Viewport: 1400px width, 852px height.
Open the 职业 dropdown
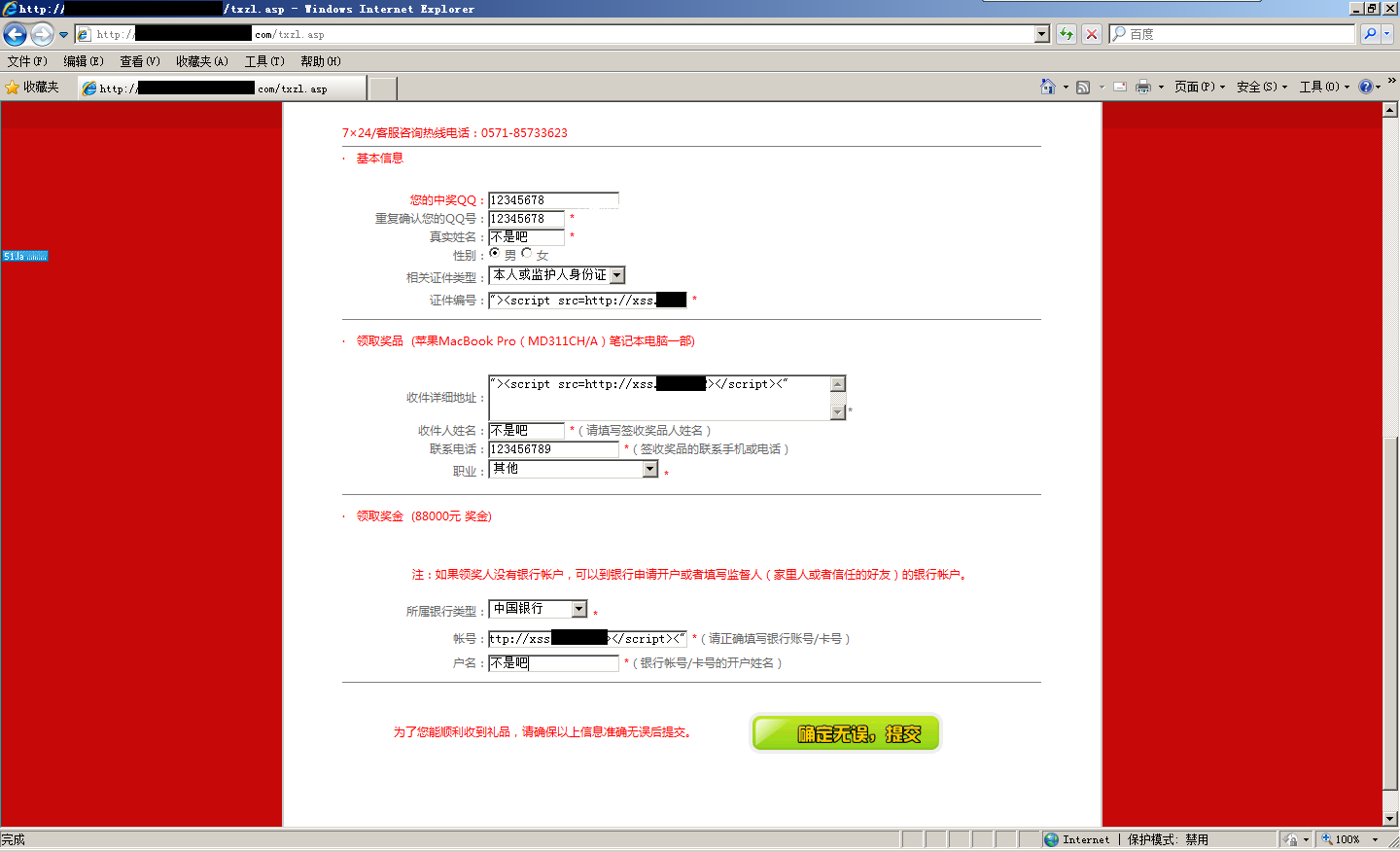pos(574,469)
